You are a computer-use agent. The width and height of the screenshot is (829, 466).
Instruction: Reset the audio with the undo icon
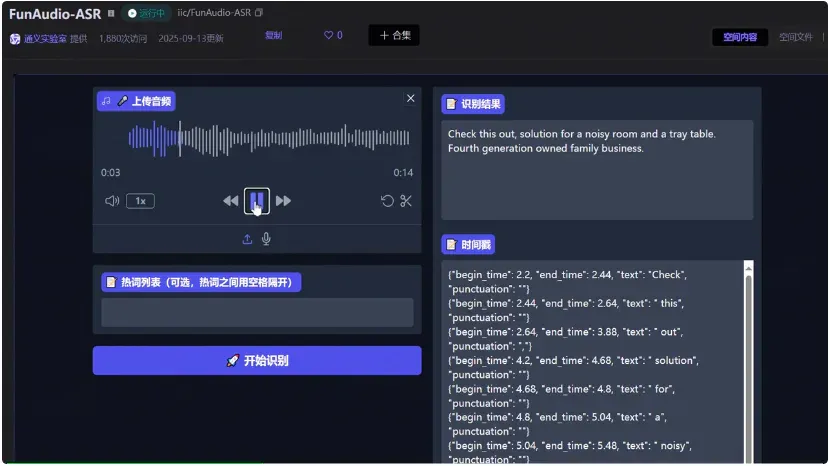coord(387,201)
